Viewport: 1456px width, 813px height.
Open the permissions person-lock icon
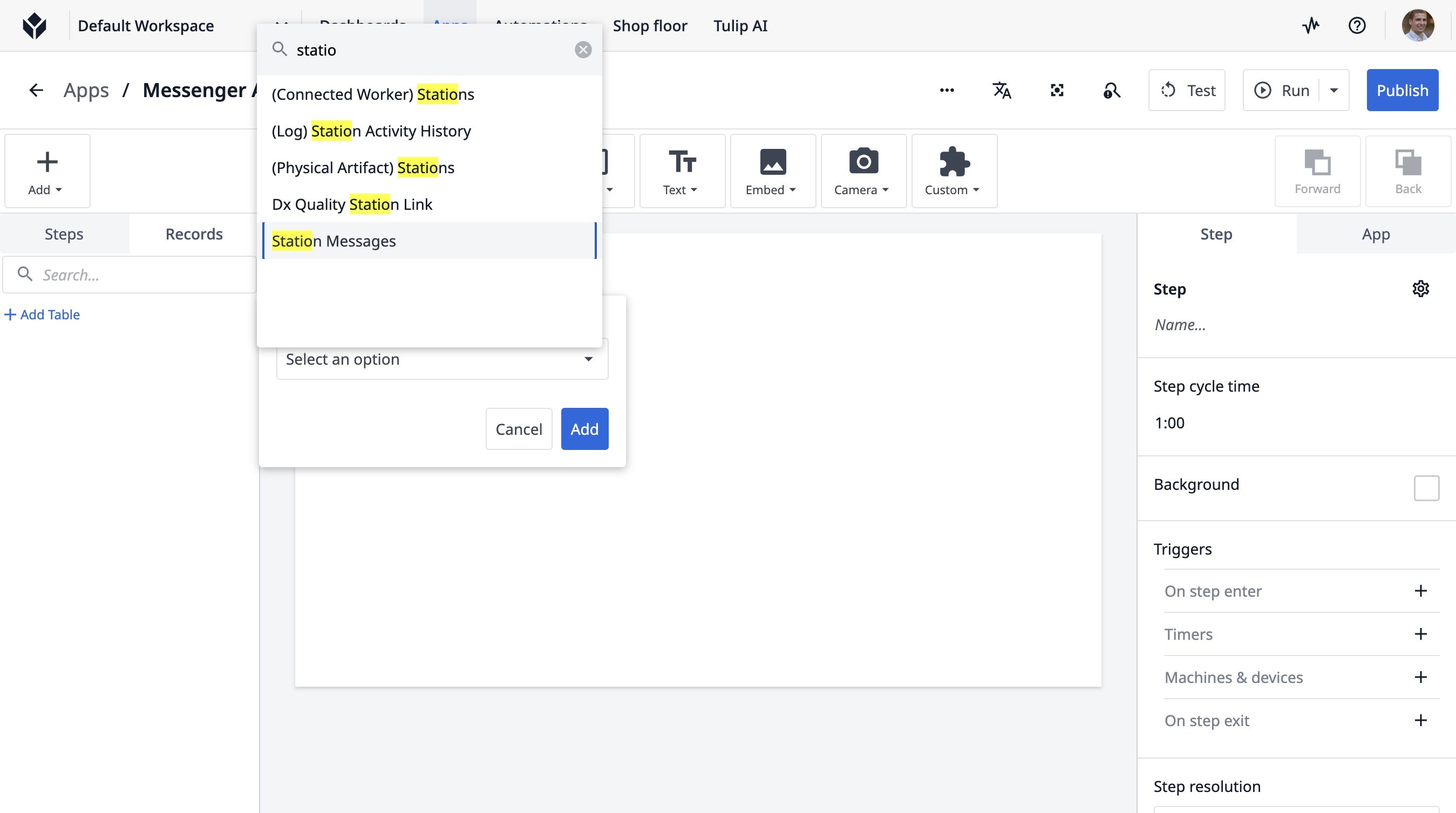1111,91
